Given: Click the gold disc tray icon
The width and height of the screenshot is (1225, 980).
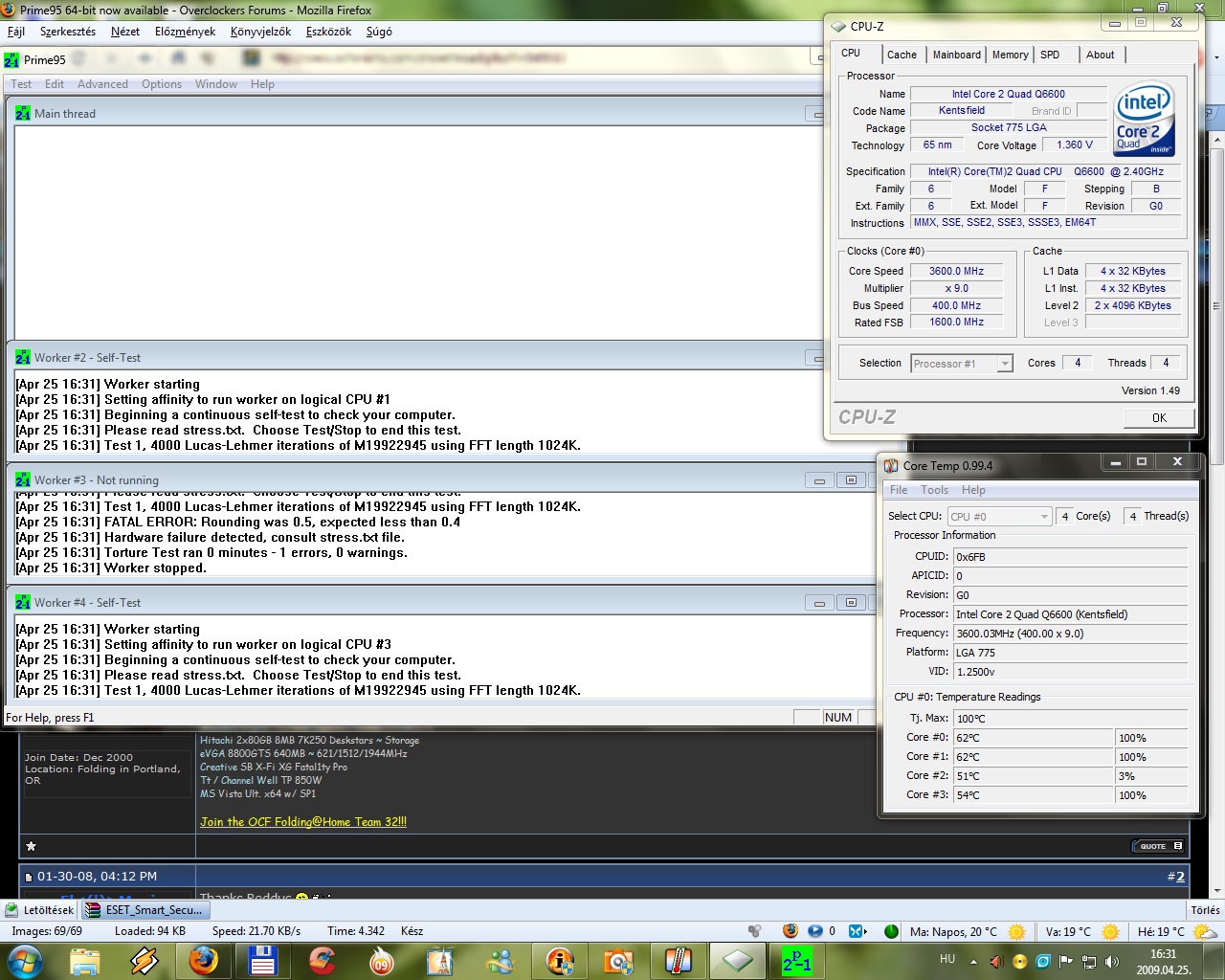Looking at the screenshot, I should pyautogui.click(x=1020, y=962).
